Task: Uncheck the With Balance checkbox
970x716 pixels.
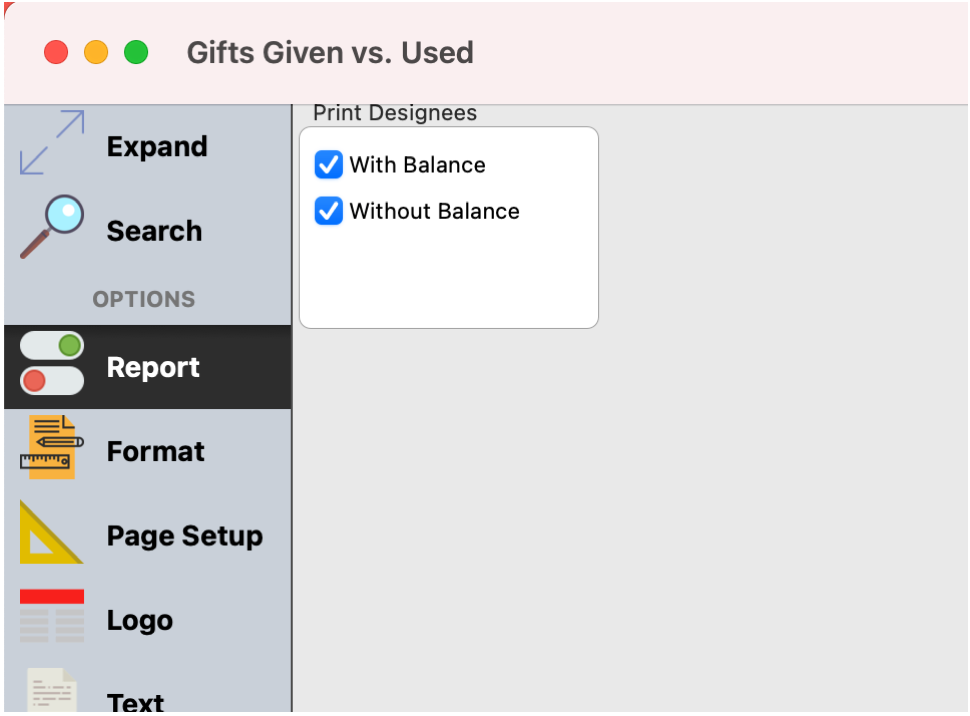Action: pos(328,165)
